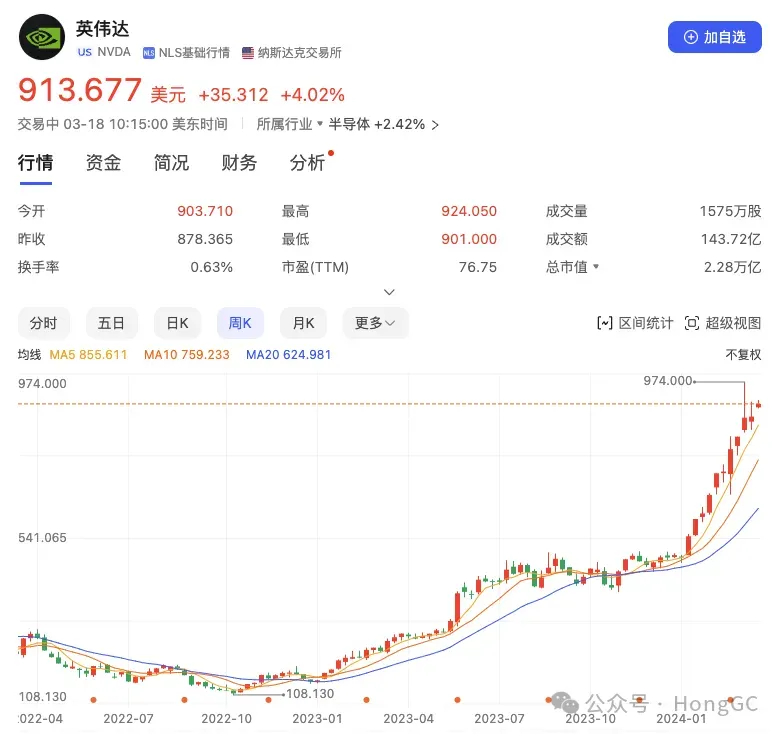Switch to the 行情 tab

(35, 163)
